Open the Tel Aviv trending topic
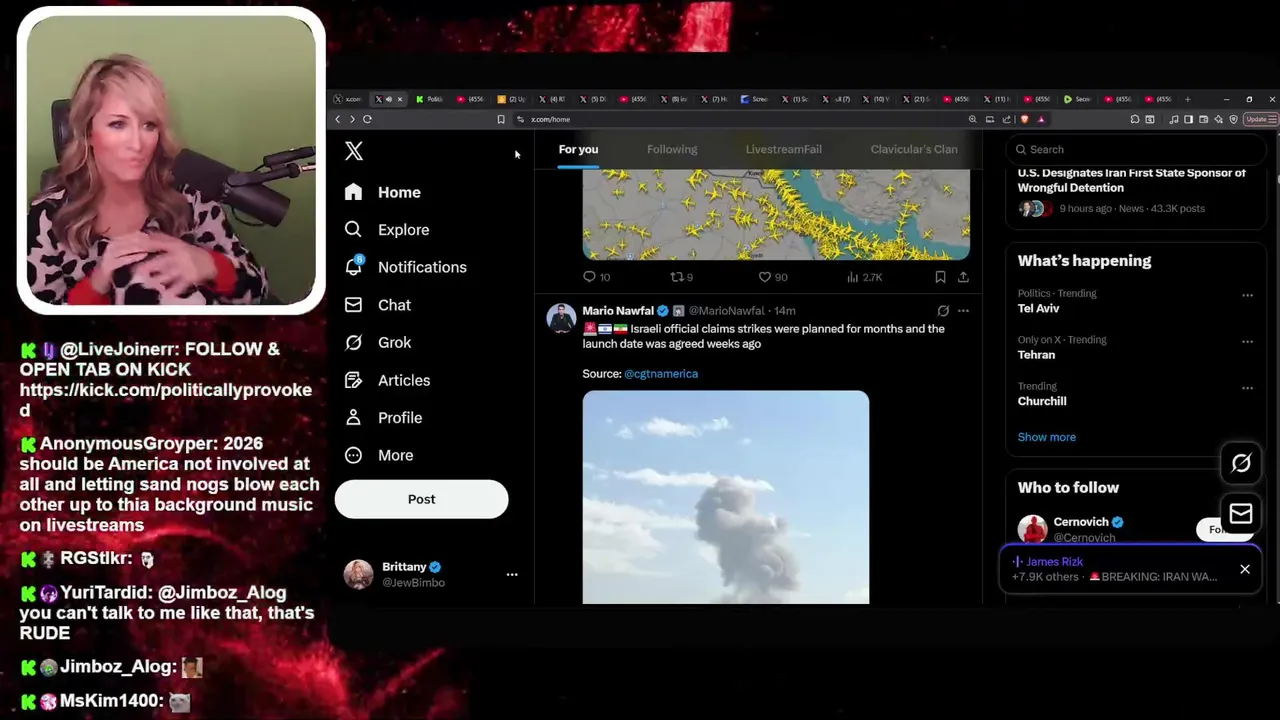 pyautogui.click(x=1038, y=309)
